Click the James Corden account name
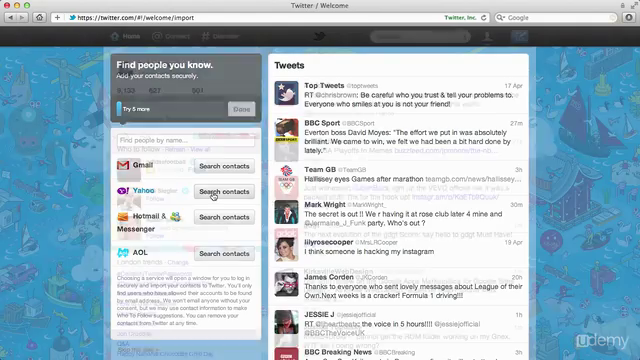The height and width of the screenshot is (360, 640). [329, 277]
